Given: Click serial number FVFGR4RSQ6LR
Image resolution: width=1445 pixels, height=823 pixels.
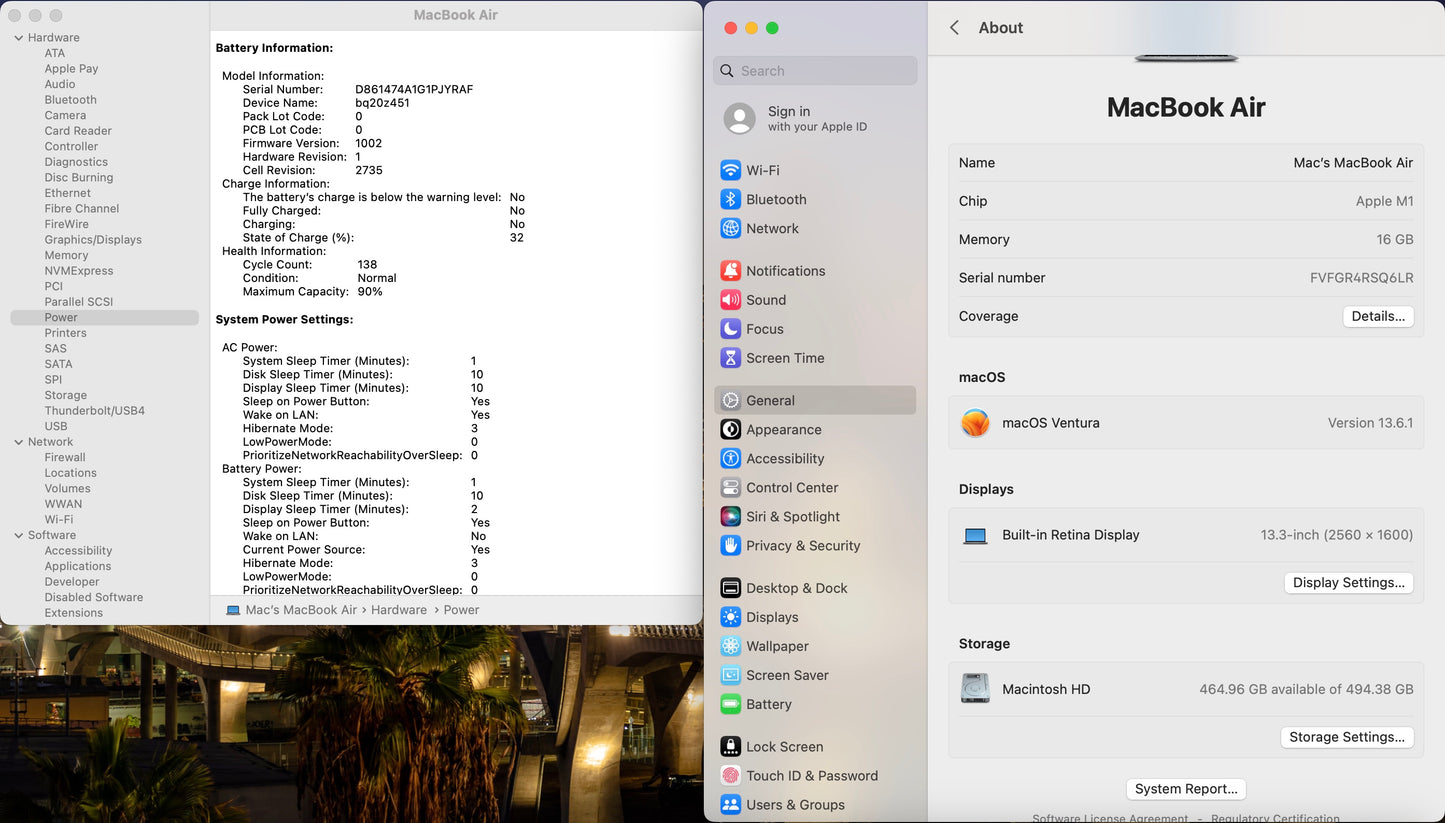Looking at the screenshot, I should pyautogui.click(x=1362, y=278).
